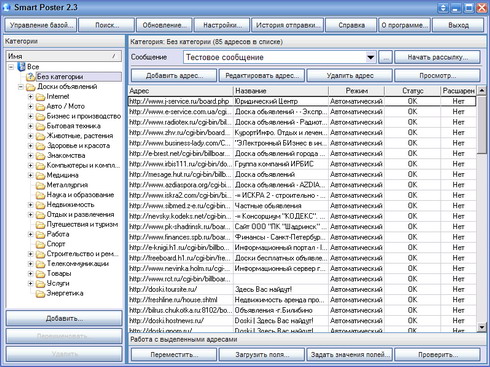
Task: Click the 'Металлургия' folder icon
Action: pos(40,185)
